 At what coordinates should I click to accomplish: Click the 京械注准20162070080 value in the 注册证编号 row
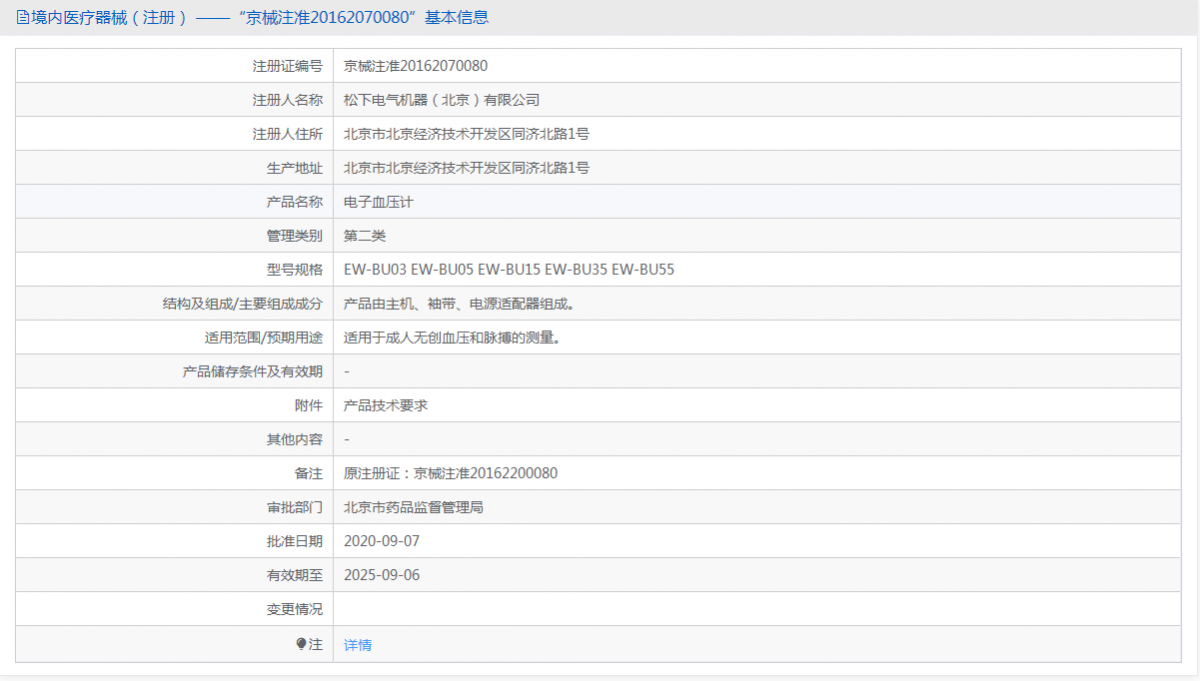tap(416, 66)
